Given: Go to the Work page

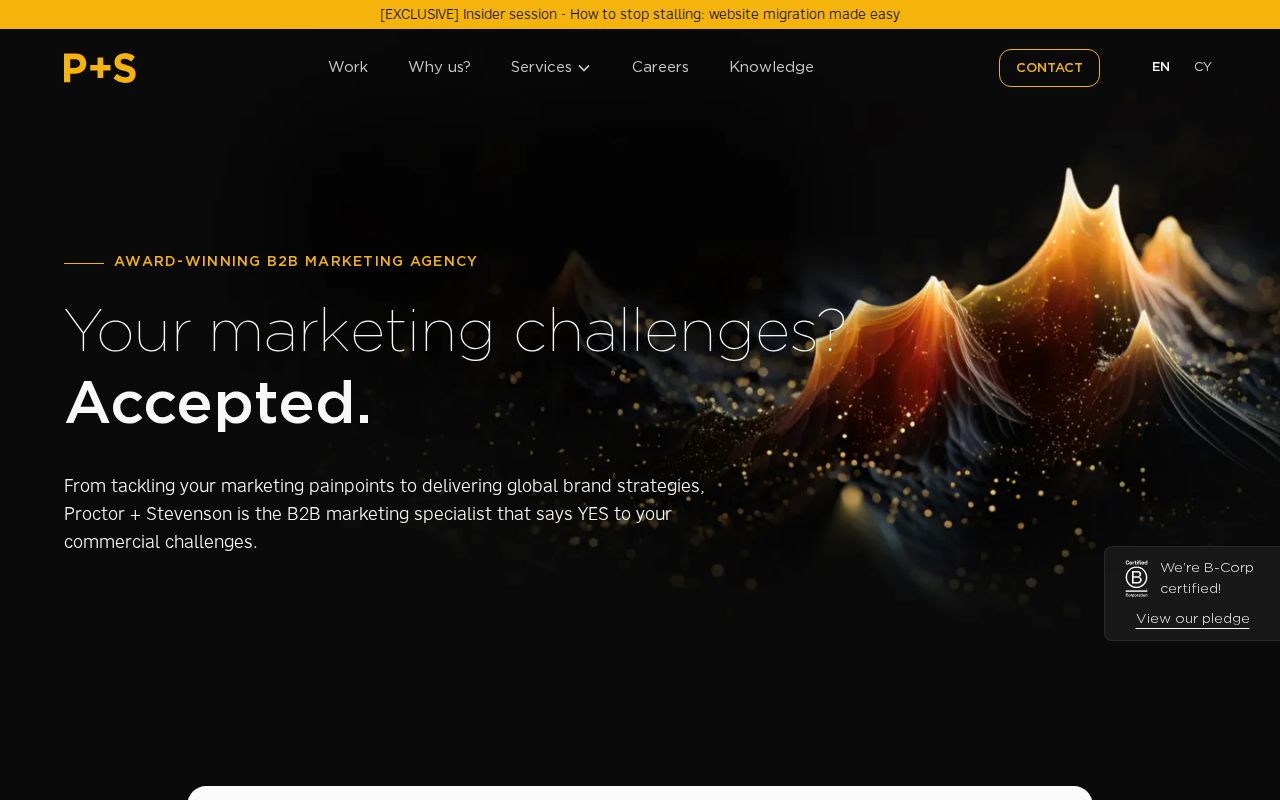Looking at the screenshot, I should click(348, 67).
